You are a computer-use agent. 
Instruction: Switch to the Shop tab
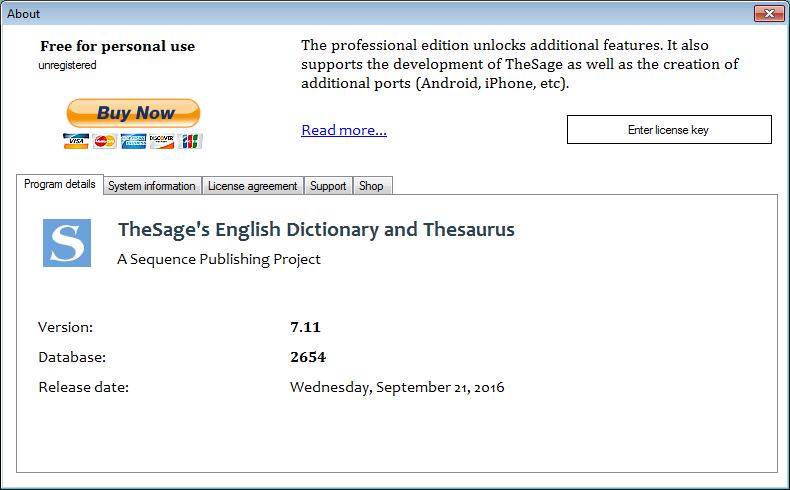pyautogui.click(x=371, y=186)
